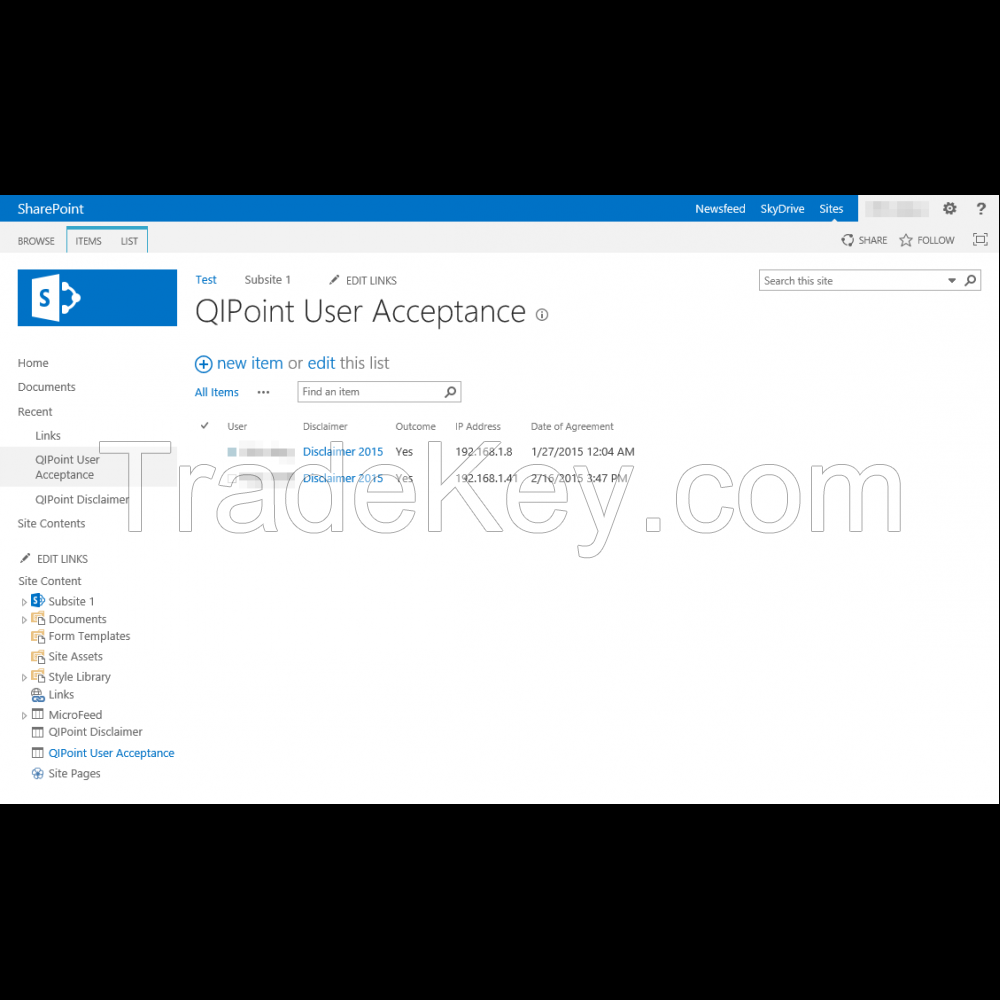The width and height of the screenshot is (1000, 1000).
Task: Open Home in quick launch
Action: [x=33, y=363]
